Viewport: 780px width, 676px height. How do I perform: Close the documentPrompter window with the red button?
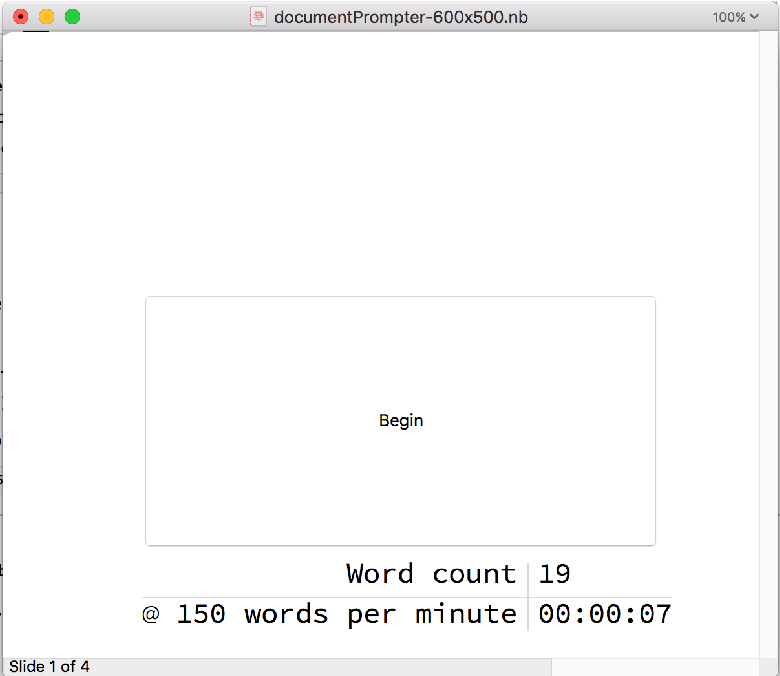pyautogui.click(x=20, y=17)
